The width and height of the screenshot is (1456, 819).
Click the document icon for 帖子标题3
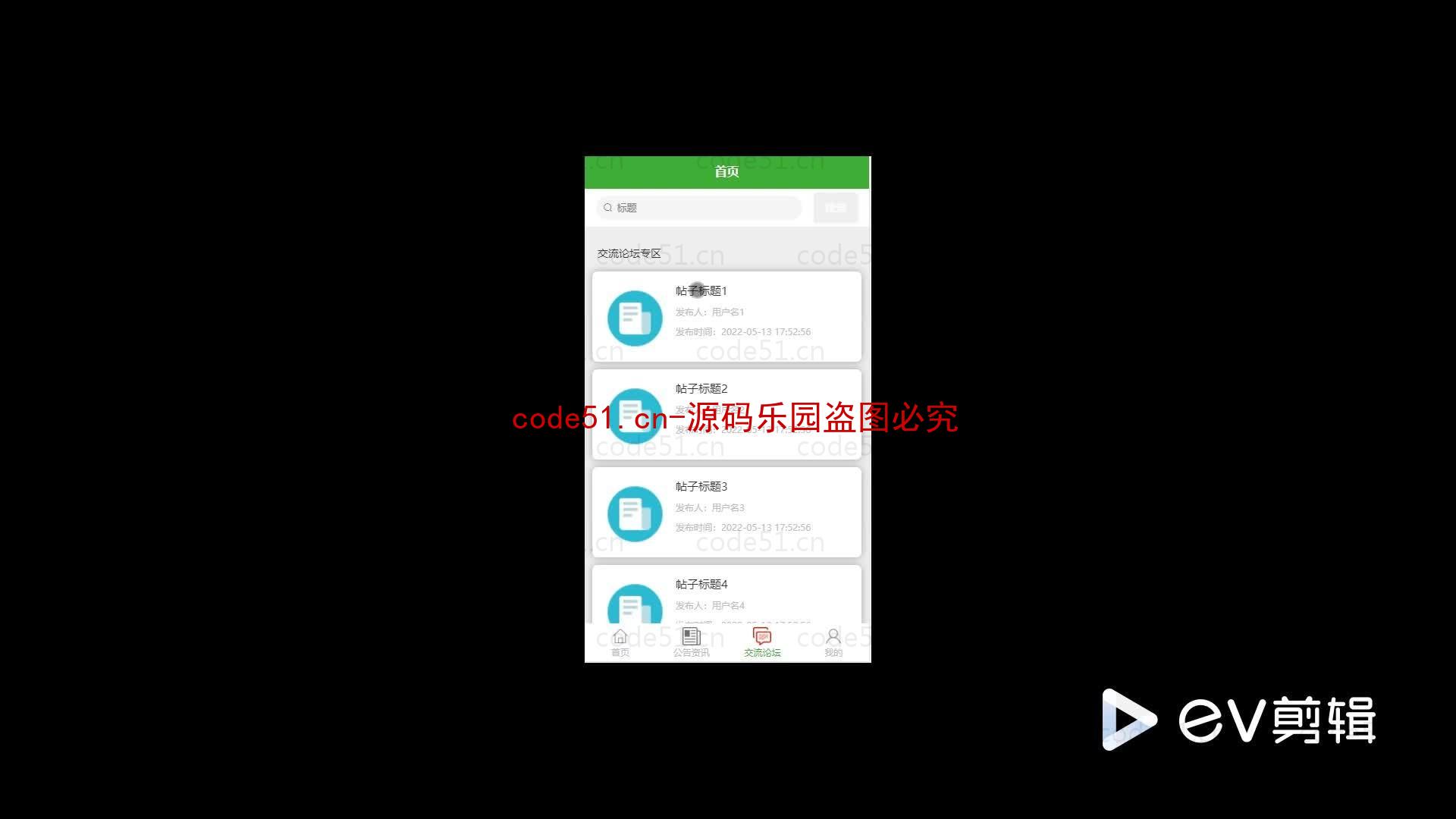(634, 513)
